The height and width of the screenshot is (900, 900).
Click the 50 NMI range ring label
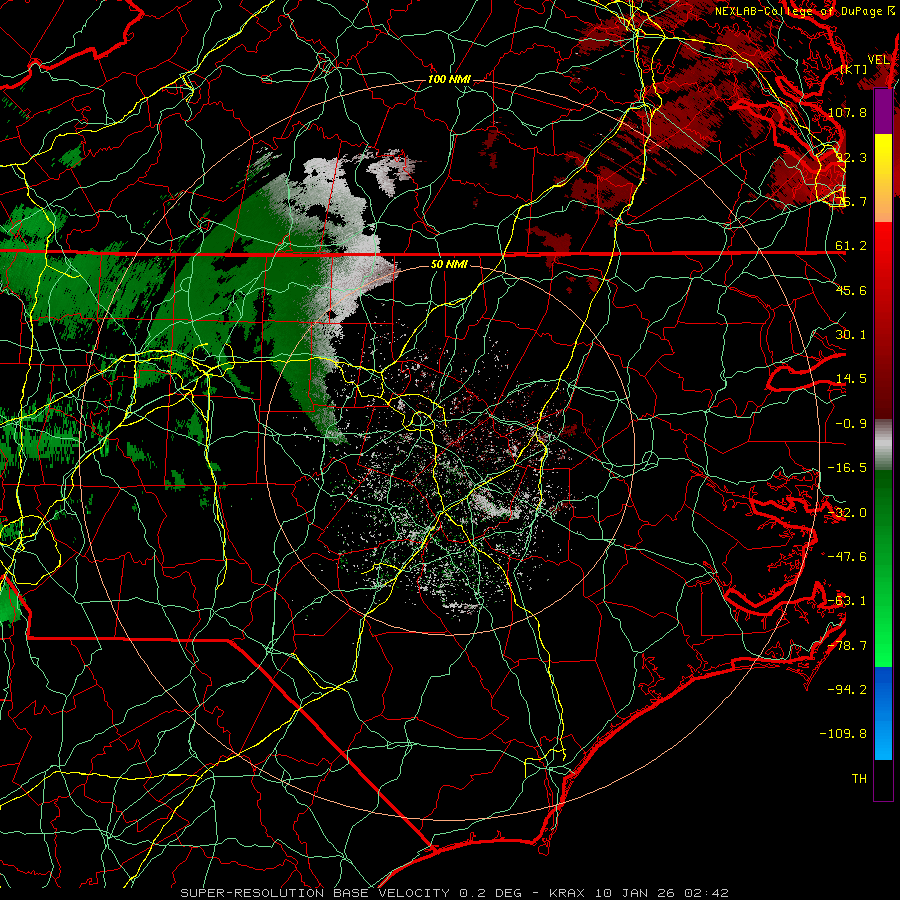pyautogui.click(x=449, y=264)
